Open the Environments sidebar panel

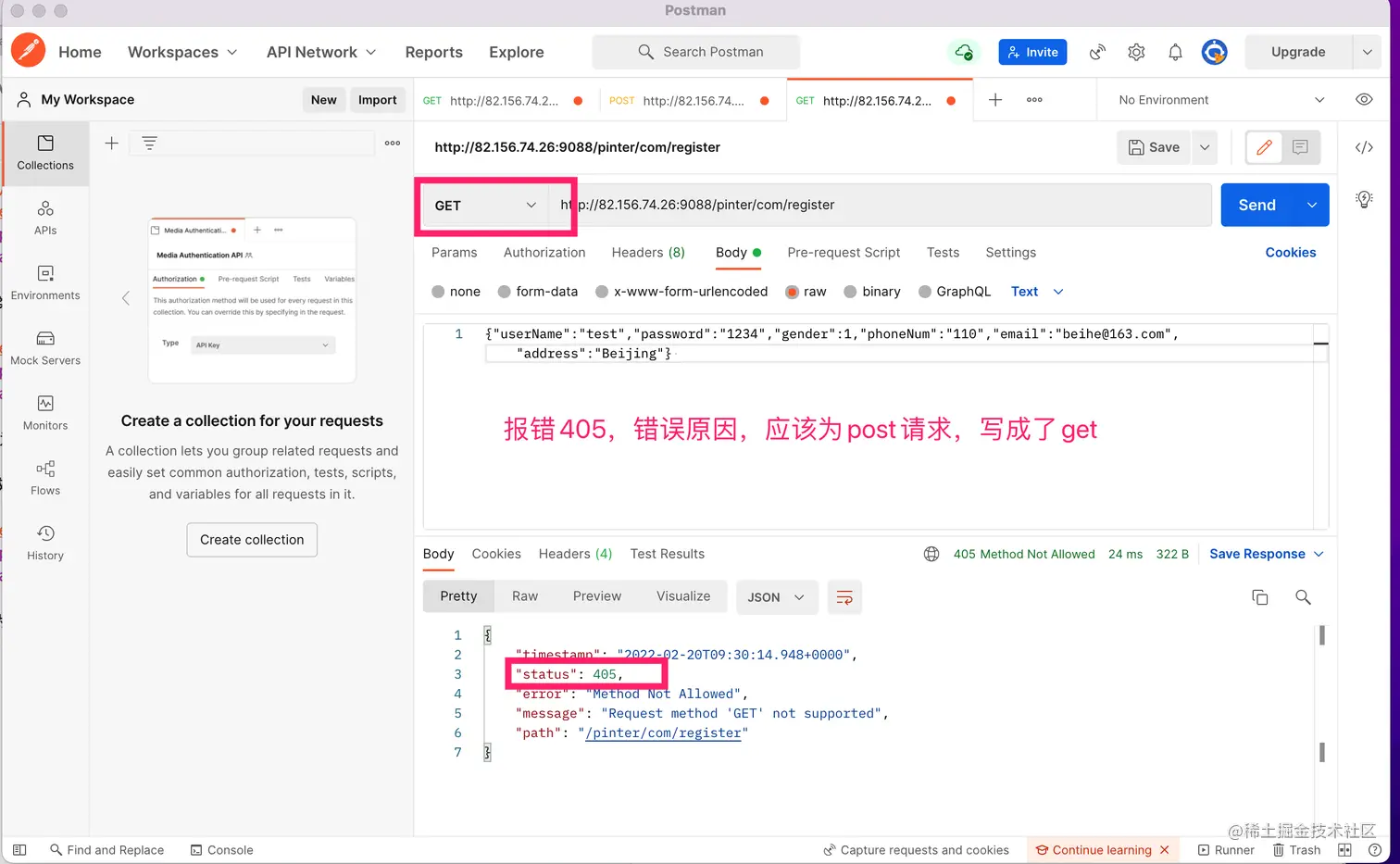point(45,283)
